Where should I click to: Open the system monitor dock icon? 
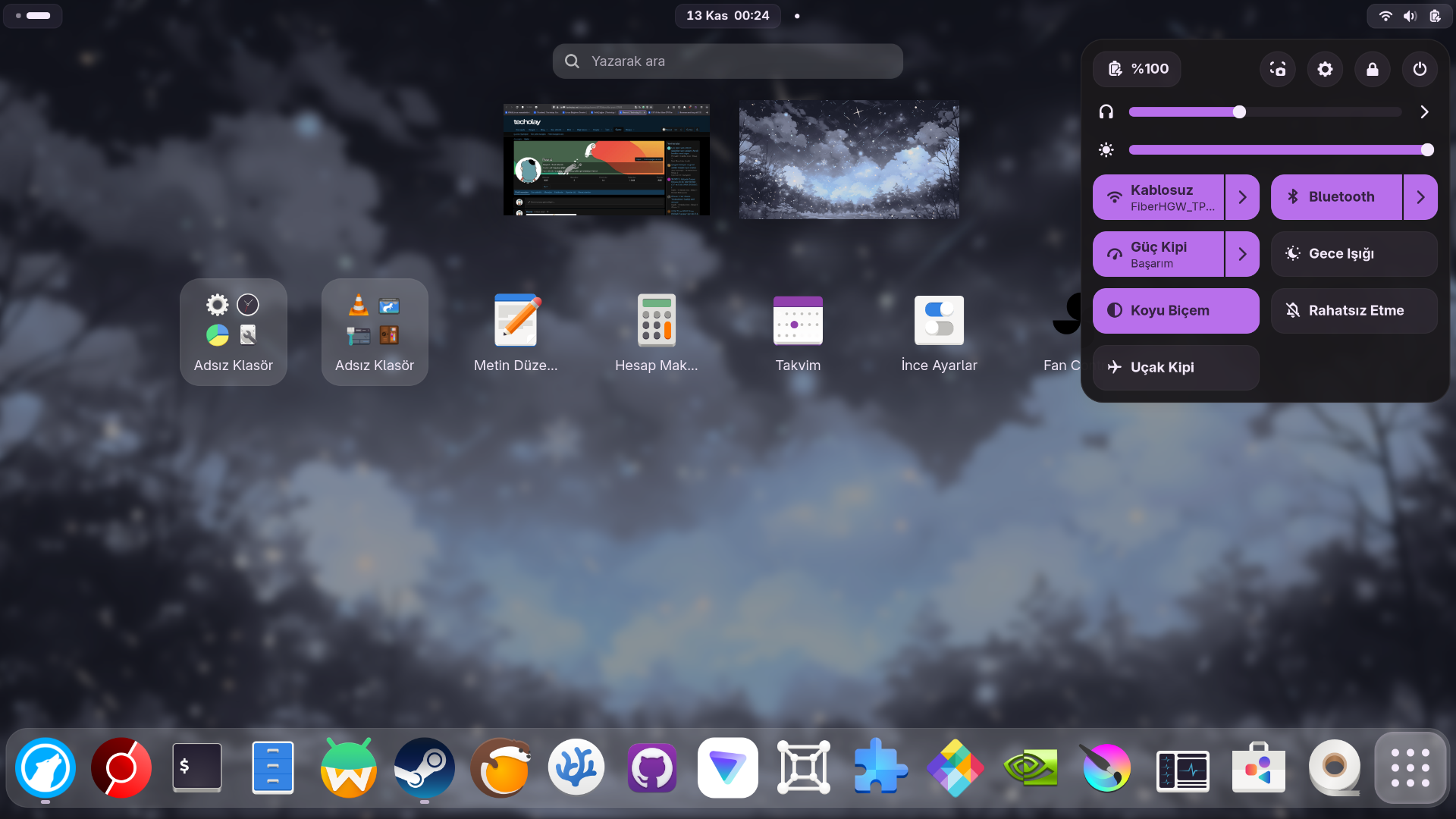1183,770
